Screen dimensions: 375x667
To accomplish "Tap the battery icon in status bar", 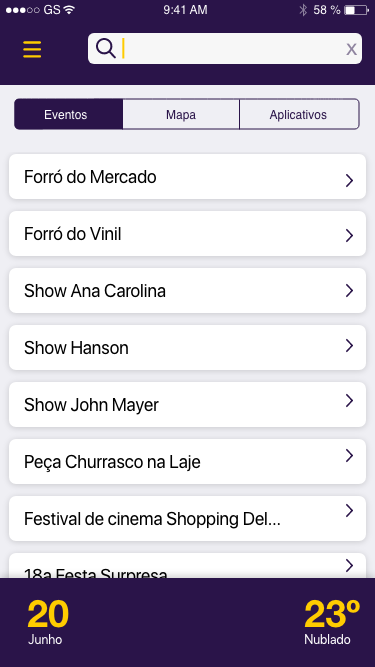I will coord(356,10).
